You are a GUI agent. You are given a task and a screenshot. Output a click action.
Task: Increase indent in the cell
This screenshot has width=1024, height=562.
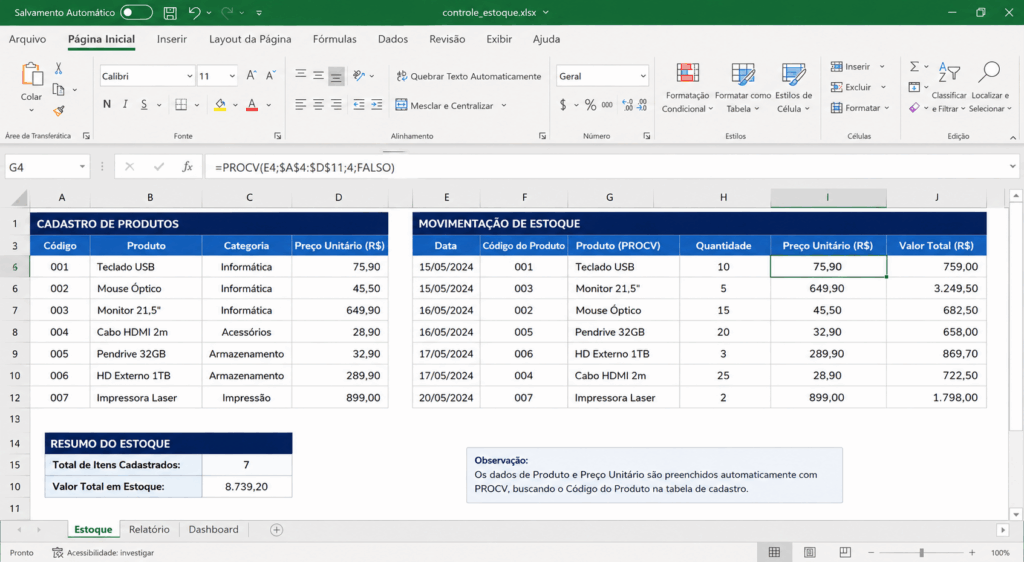click(377, 104)
